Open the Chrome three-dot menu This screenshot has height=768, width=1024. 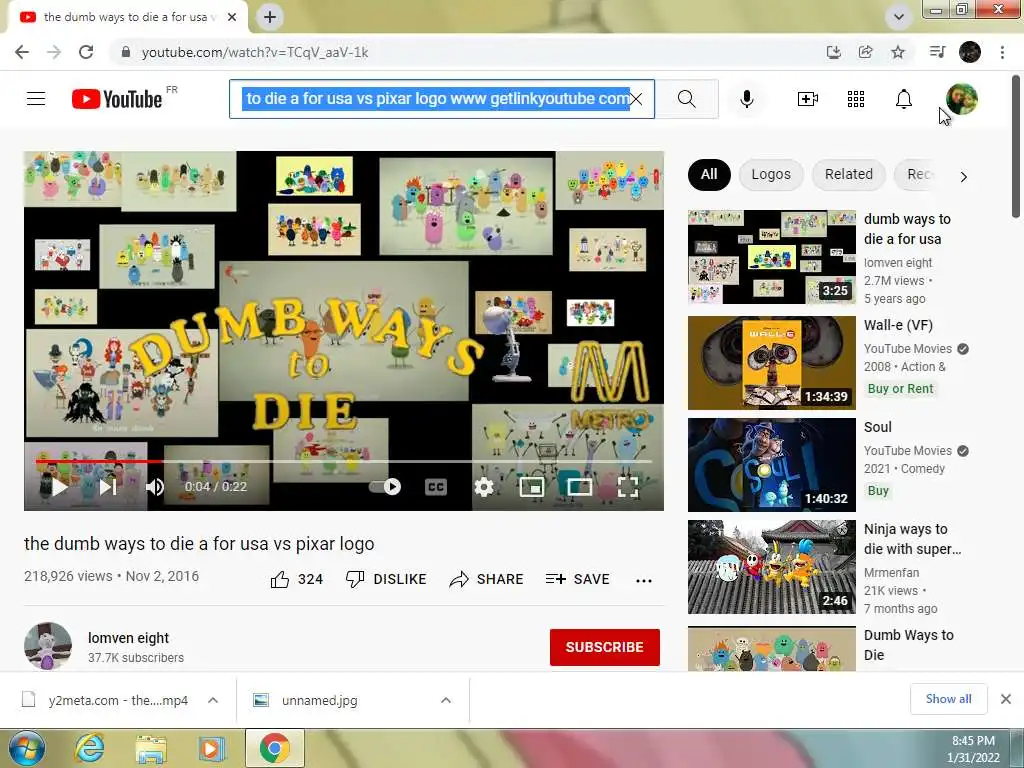1002,52
